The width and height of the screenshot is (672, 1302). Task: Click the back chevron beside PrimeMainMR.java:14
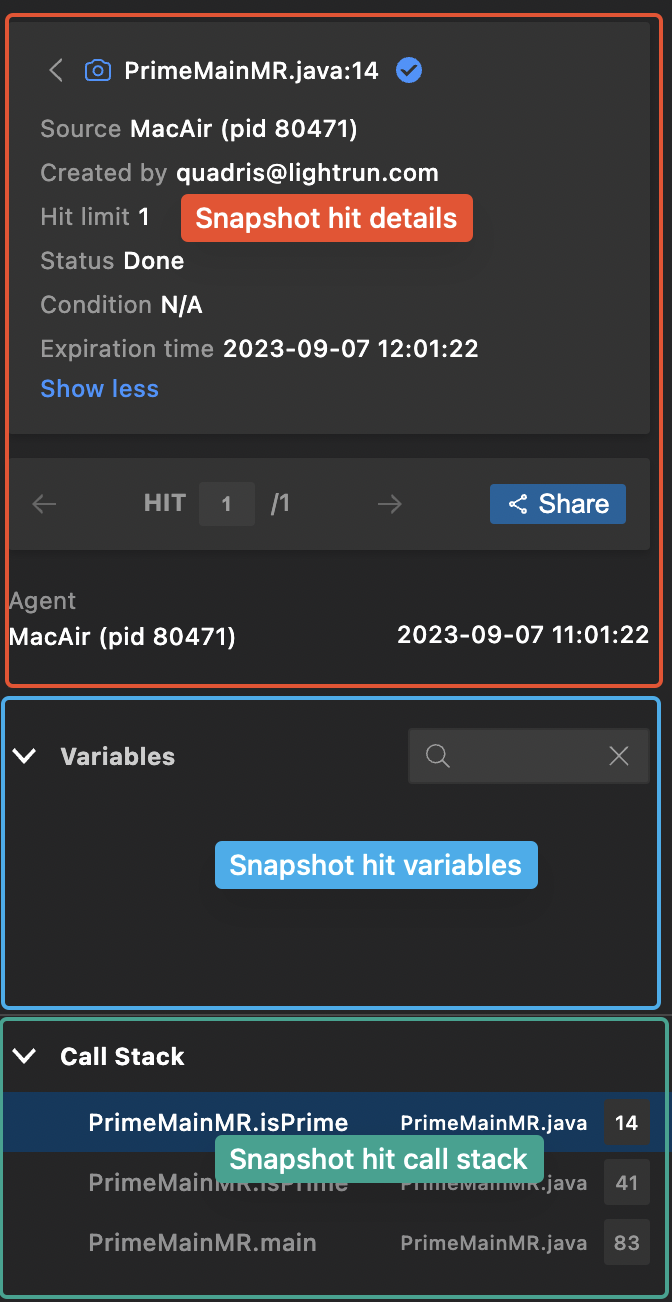(56, 70)
